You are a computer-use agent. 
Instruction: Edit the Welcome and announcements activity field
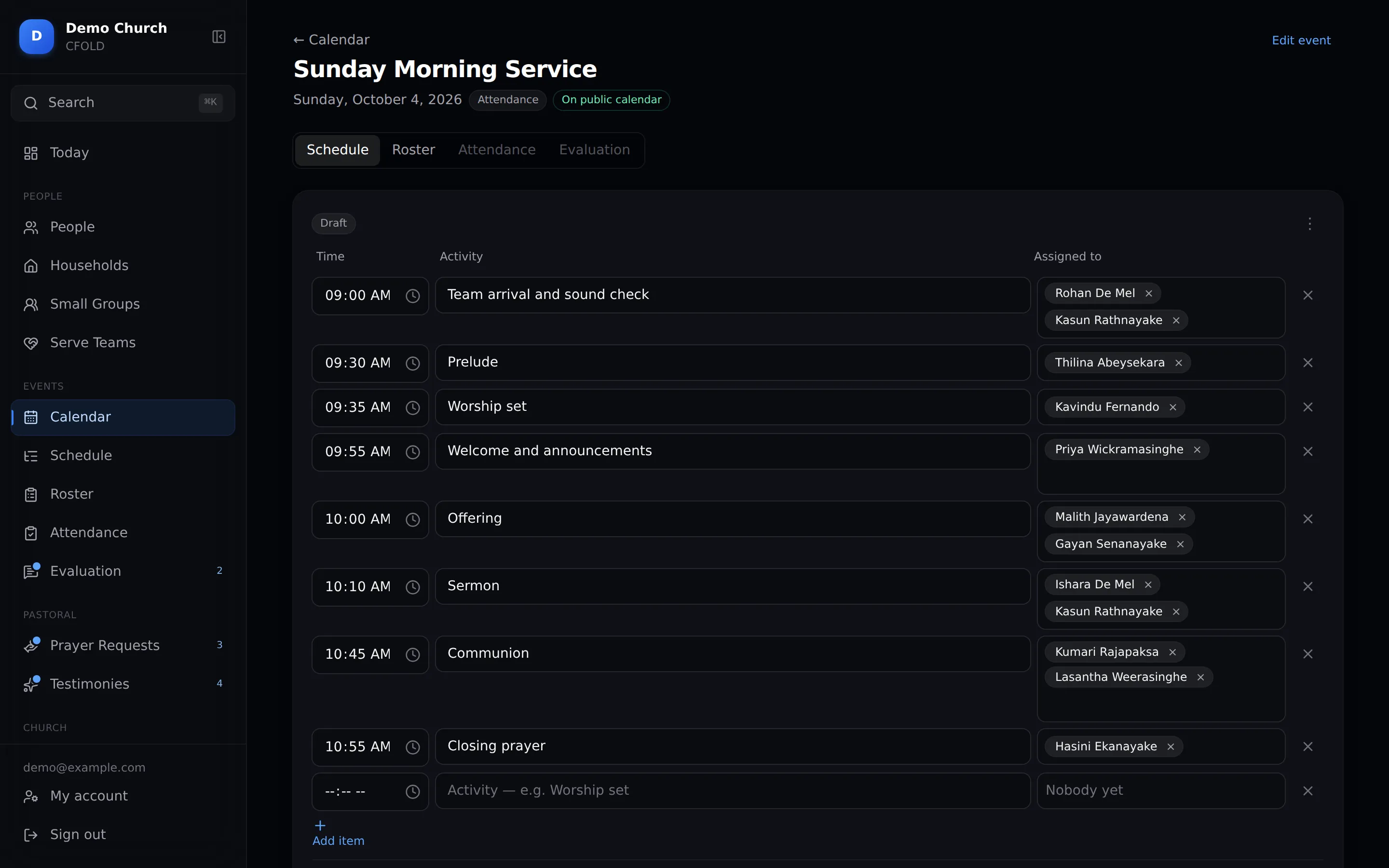[733, 451]
